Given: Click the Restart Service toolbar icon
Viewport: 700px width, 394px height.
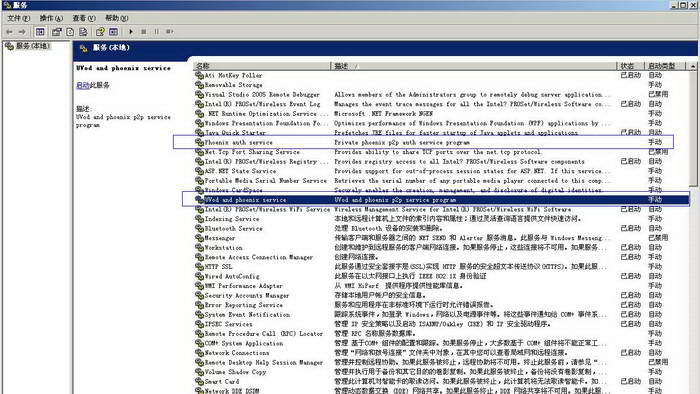Looking at the screenshot, I should tap(170, 32).
